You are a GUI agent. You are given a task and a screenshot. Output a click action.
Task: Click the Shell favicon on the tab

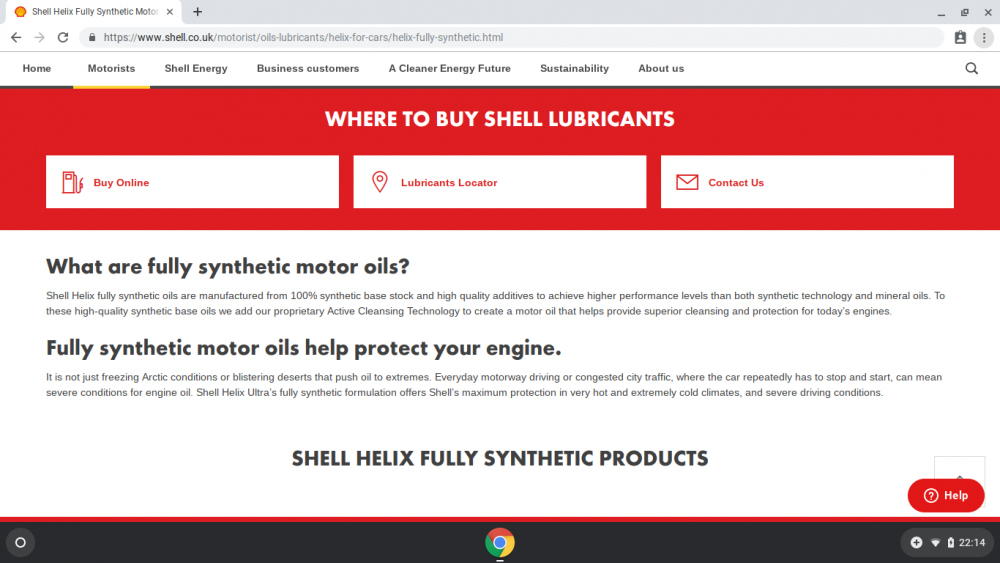pos(20,11)
